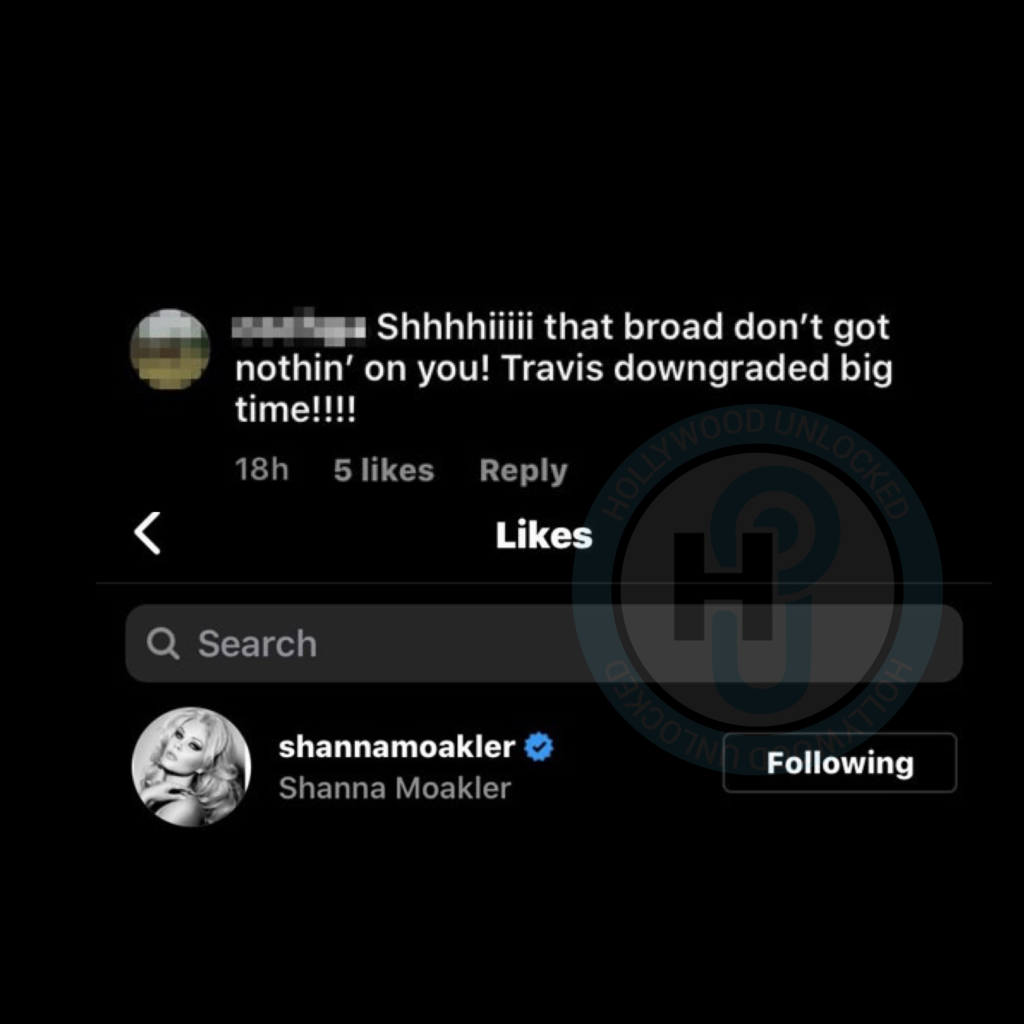This screenshot has width=1024, height=1024.
Task: Click the shannamoakler likes list row
Action: [x=544, y=767]
